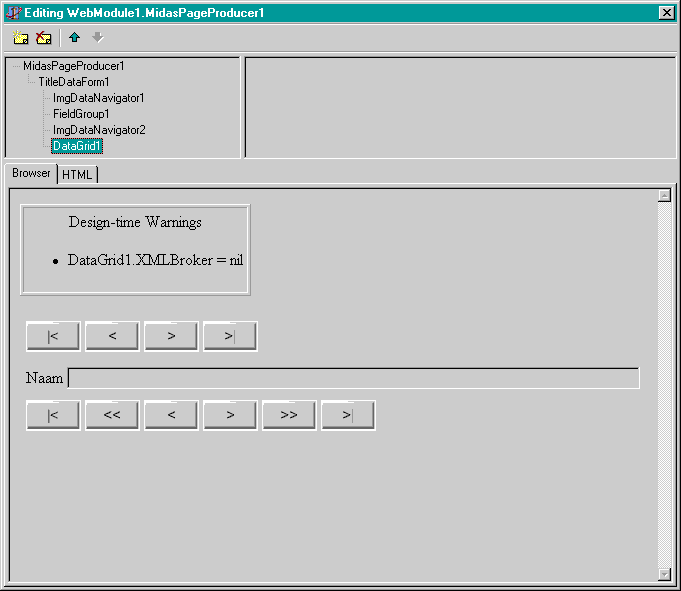
Task: Click the application icon in title bar
Action: 13,13
